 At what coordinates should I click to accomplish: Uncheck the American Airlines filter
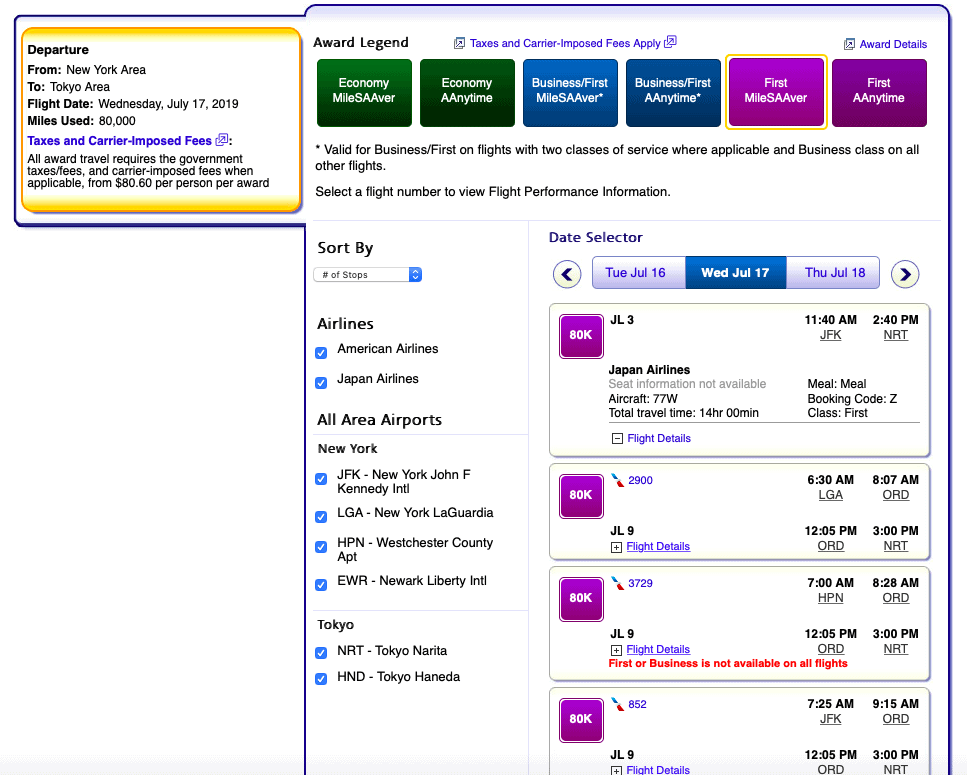tap(321, 353)
